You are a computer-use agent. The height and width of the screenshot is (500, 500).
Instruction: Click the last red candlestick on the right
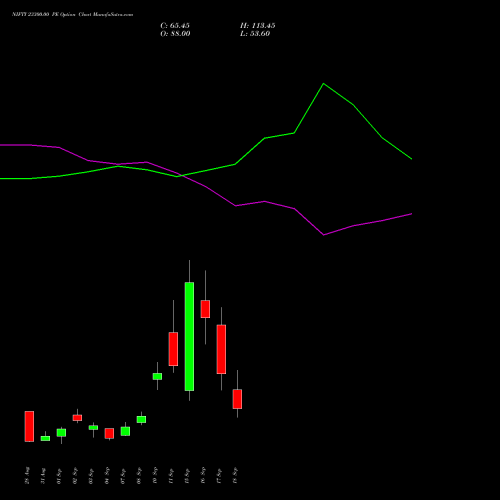coord(237,399)
